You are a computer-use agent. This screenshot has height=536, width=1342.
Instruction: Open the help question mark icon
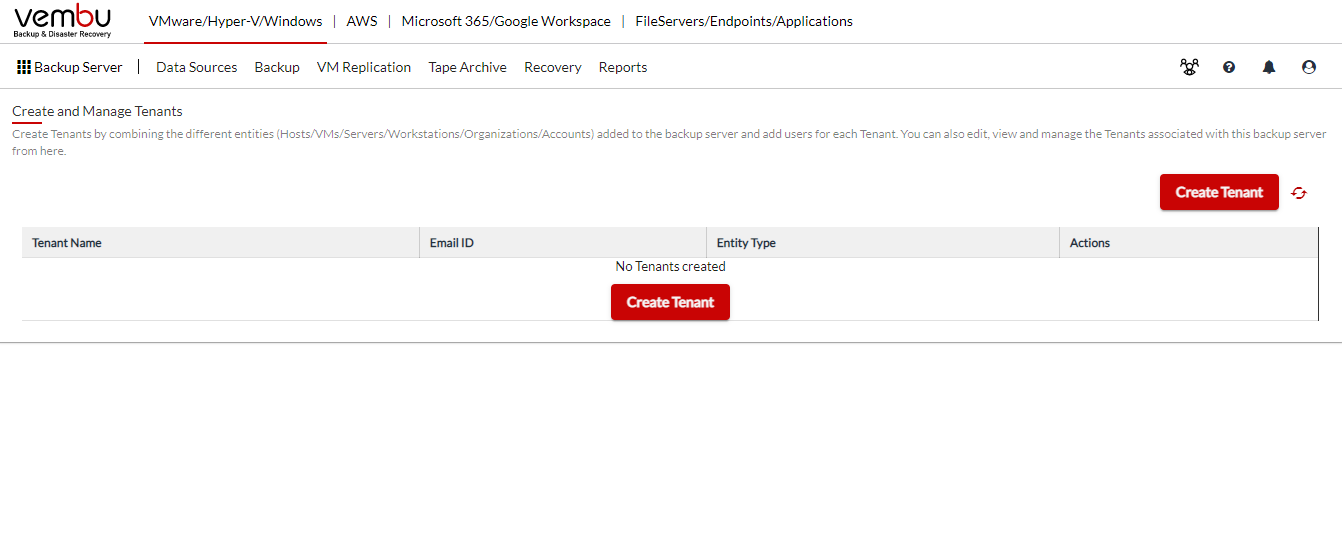click(x=1229, y=67)
